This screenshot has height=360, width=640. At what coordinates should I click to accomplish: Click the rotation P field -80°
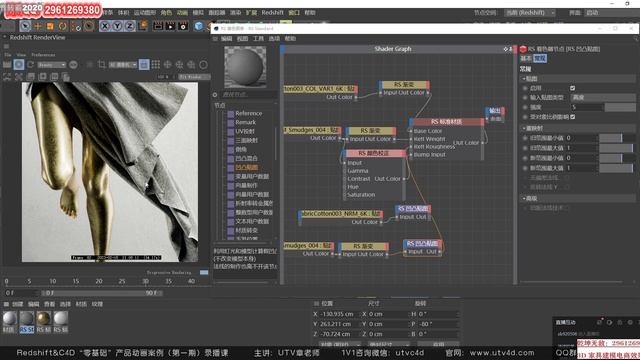[x=437, y=324]
